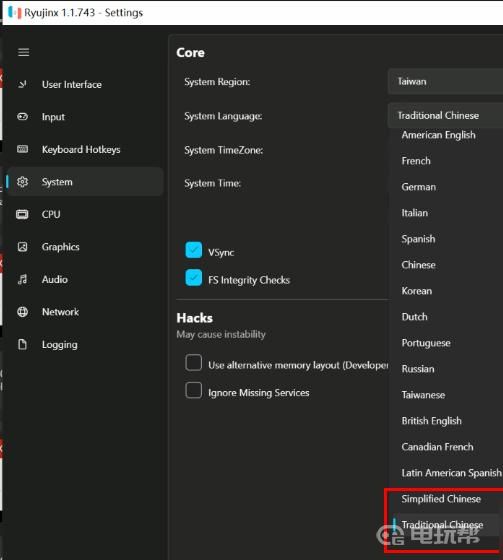The height and width of the screenshot is (560, 503).
Task: Choose Latin American Spanish option
Action: 451,473
